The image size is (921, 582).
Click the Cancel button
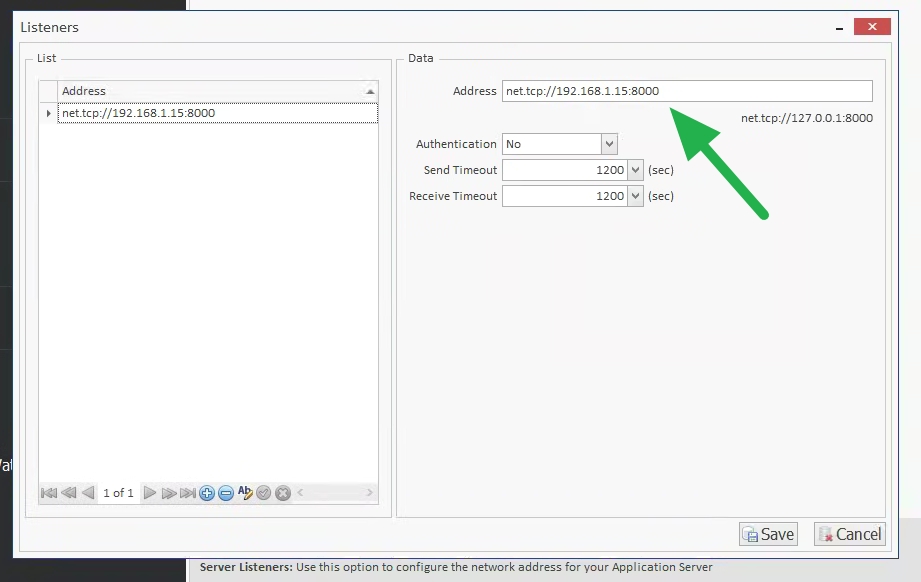[849, 534]
